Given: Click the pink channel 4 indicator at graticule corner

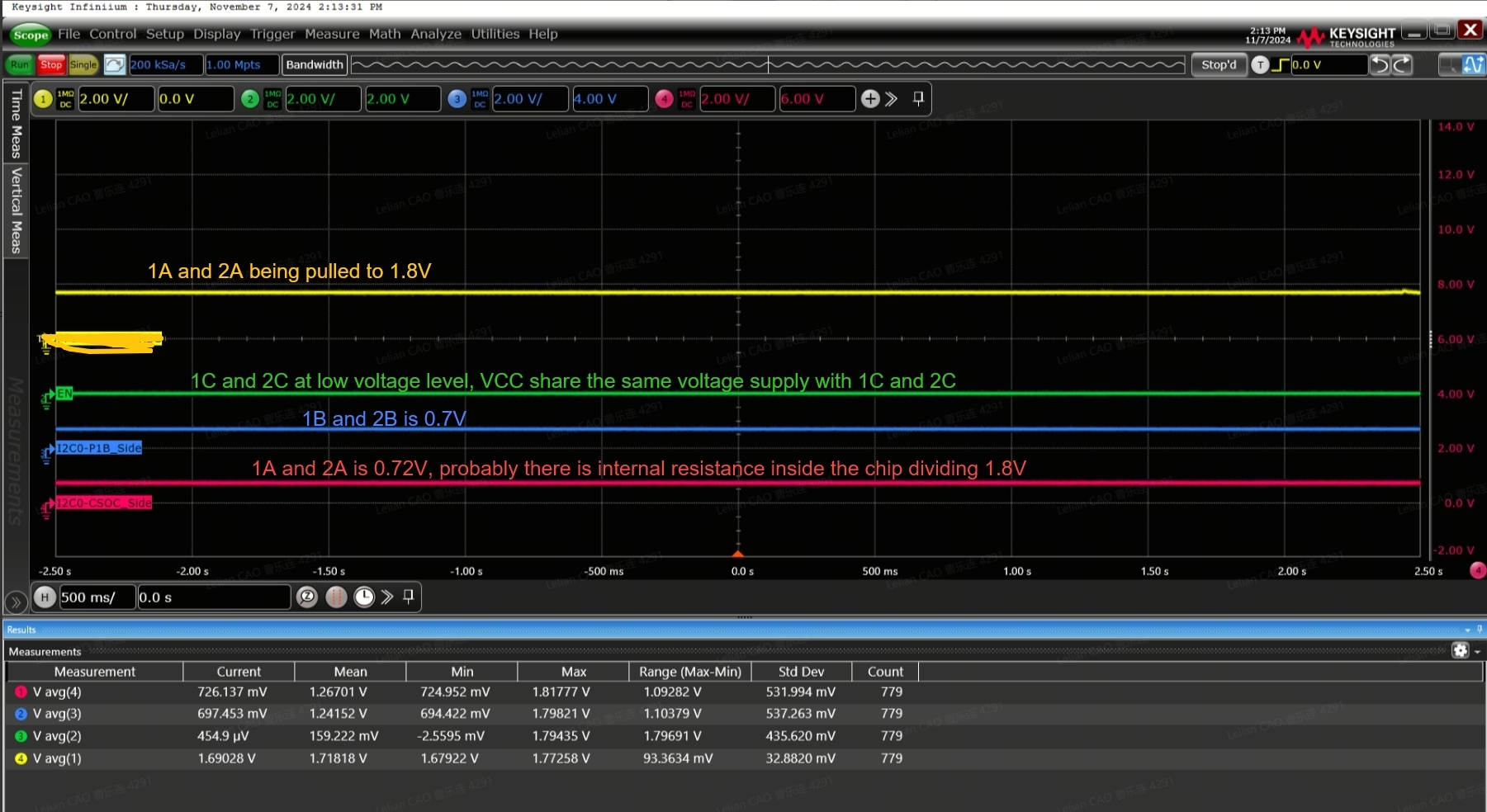Looking at the screenshot, I should click(x=1478, y=570).
